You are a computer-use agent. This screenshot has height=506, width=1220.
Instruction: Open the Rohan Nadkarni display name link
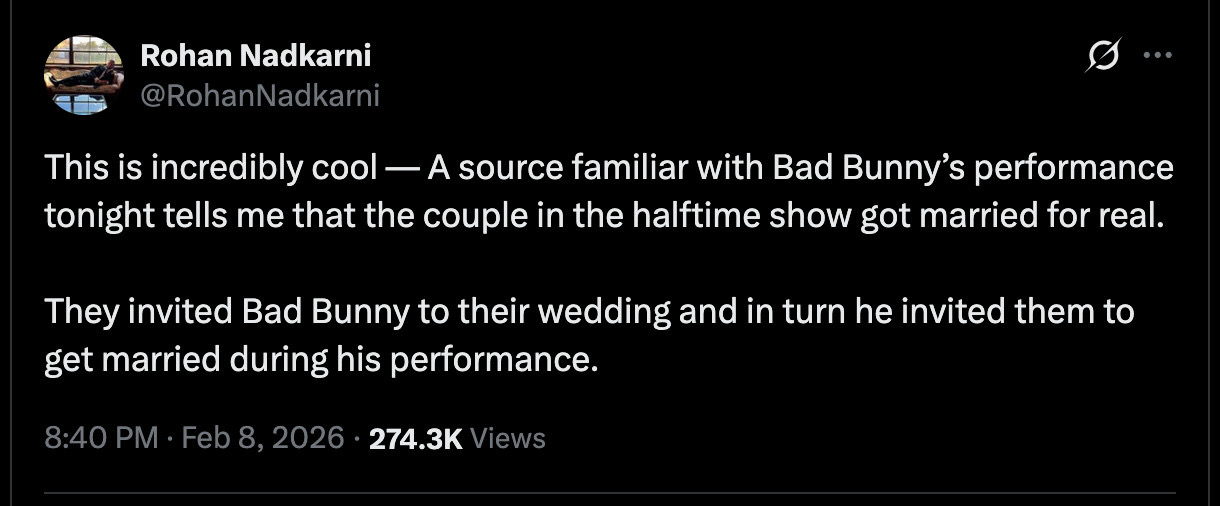tap(255, 56)
